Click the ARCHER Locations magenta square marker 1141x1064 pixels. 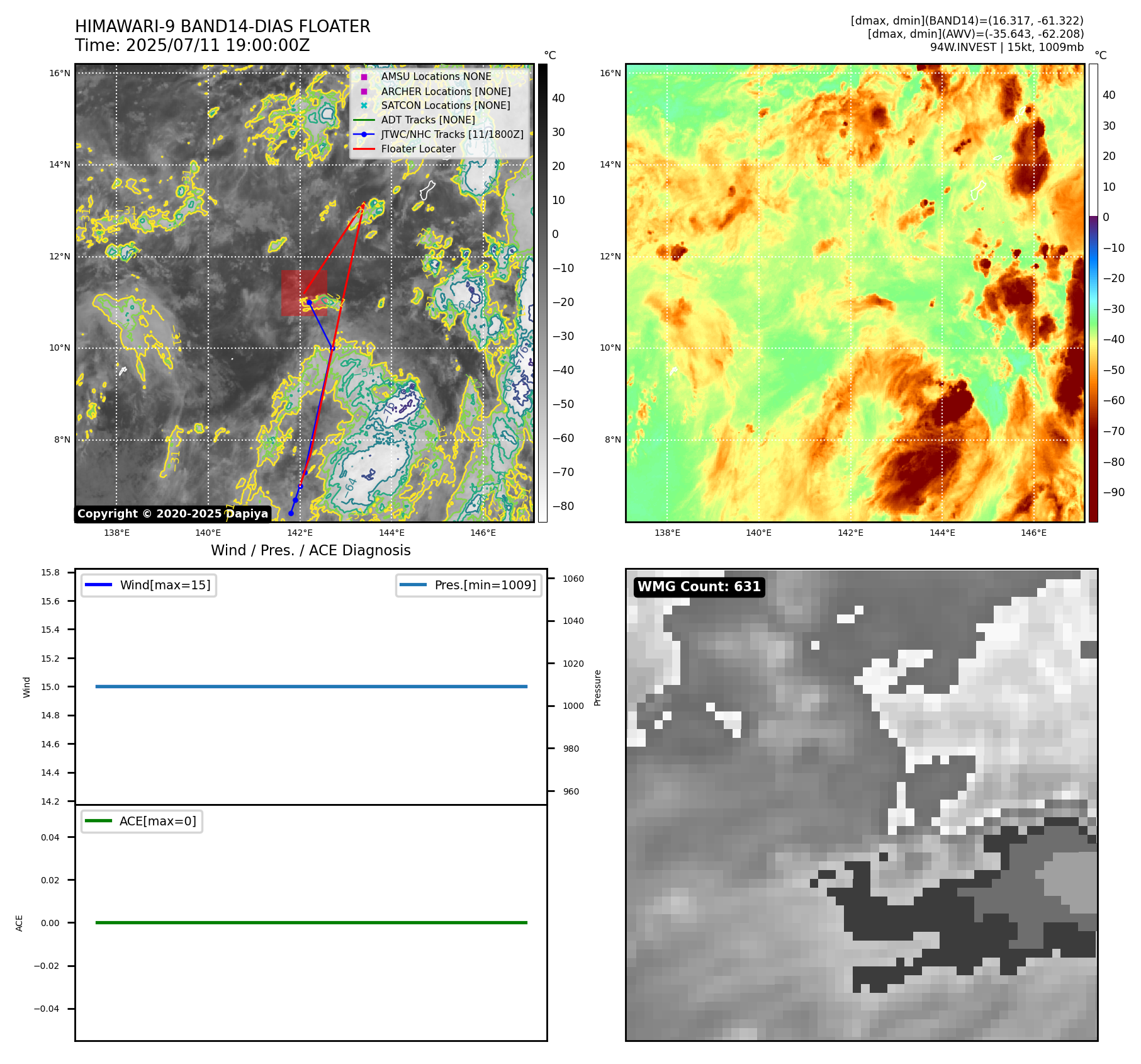(364, 91)
